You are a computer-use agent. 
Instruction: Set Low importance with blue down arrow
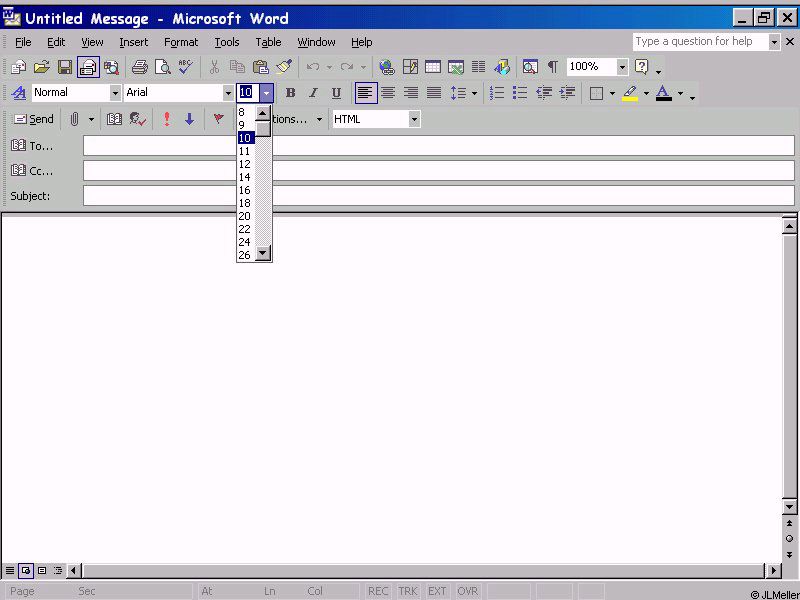(190, 119)
